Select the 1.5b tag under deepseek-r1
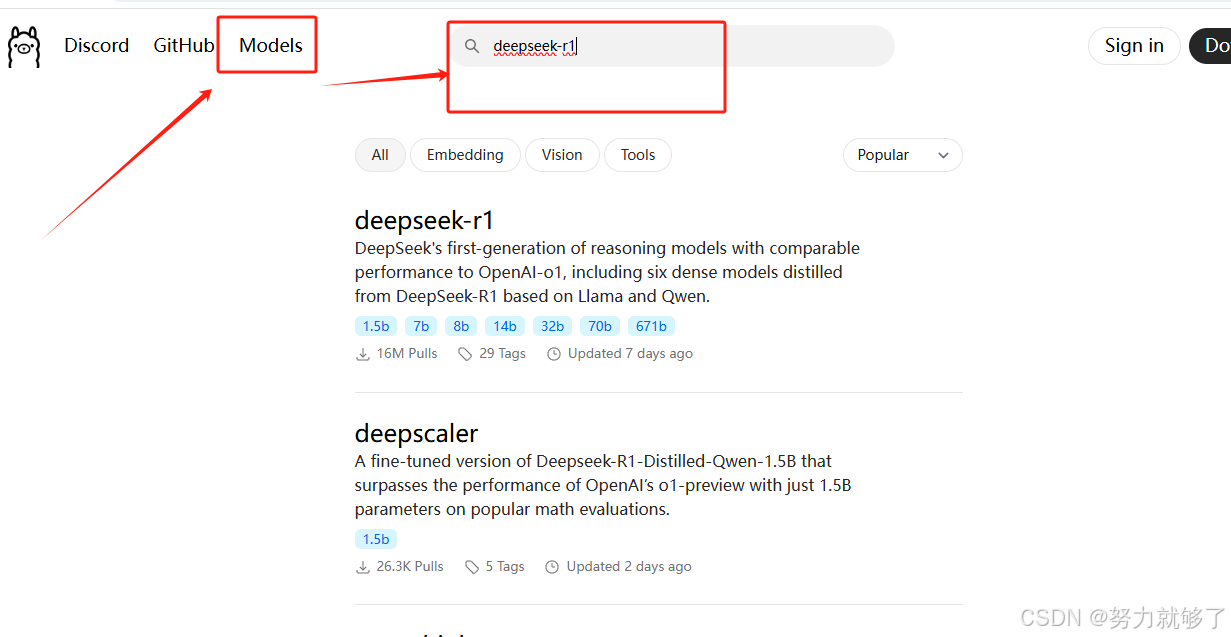The width and height of the screenshot is (1231, 637). pos(376,326)
